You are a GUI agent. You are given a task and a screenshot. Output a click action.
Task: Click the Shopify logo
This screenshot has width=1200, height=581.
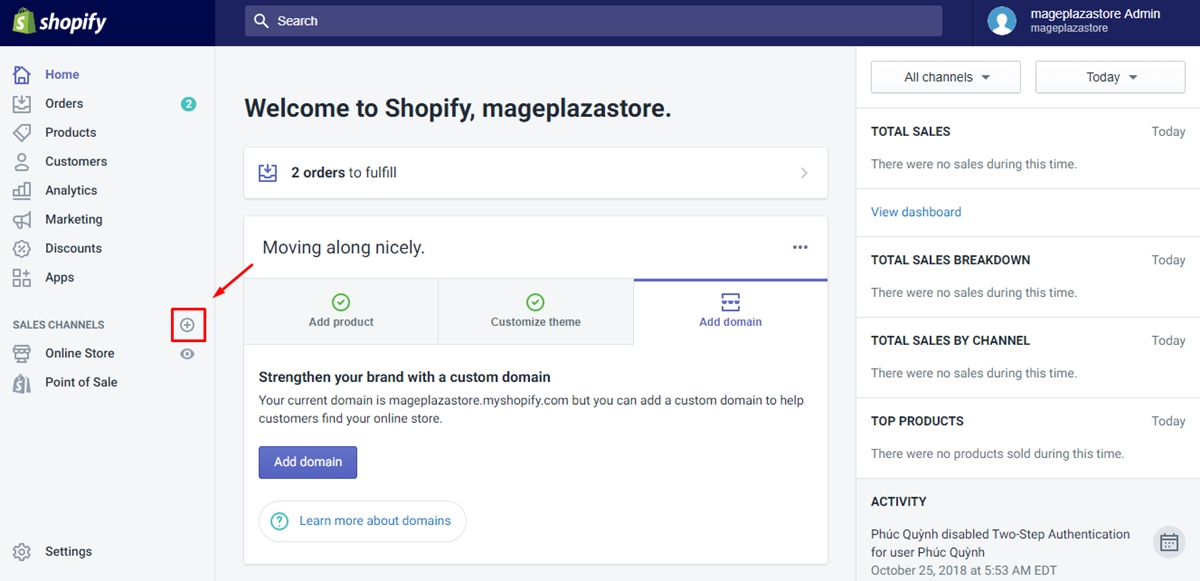click(59, 21)
